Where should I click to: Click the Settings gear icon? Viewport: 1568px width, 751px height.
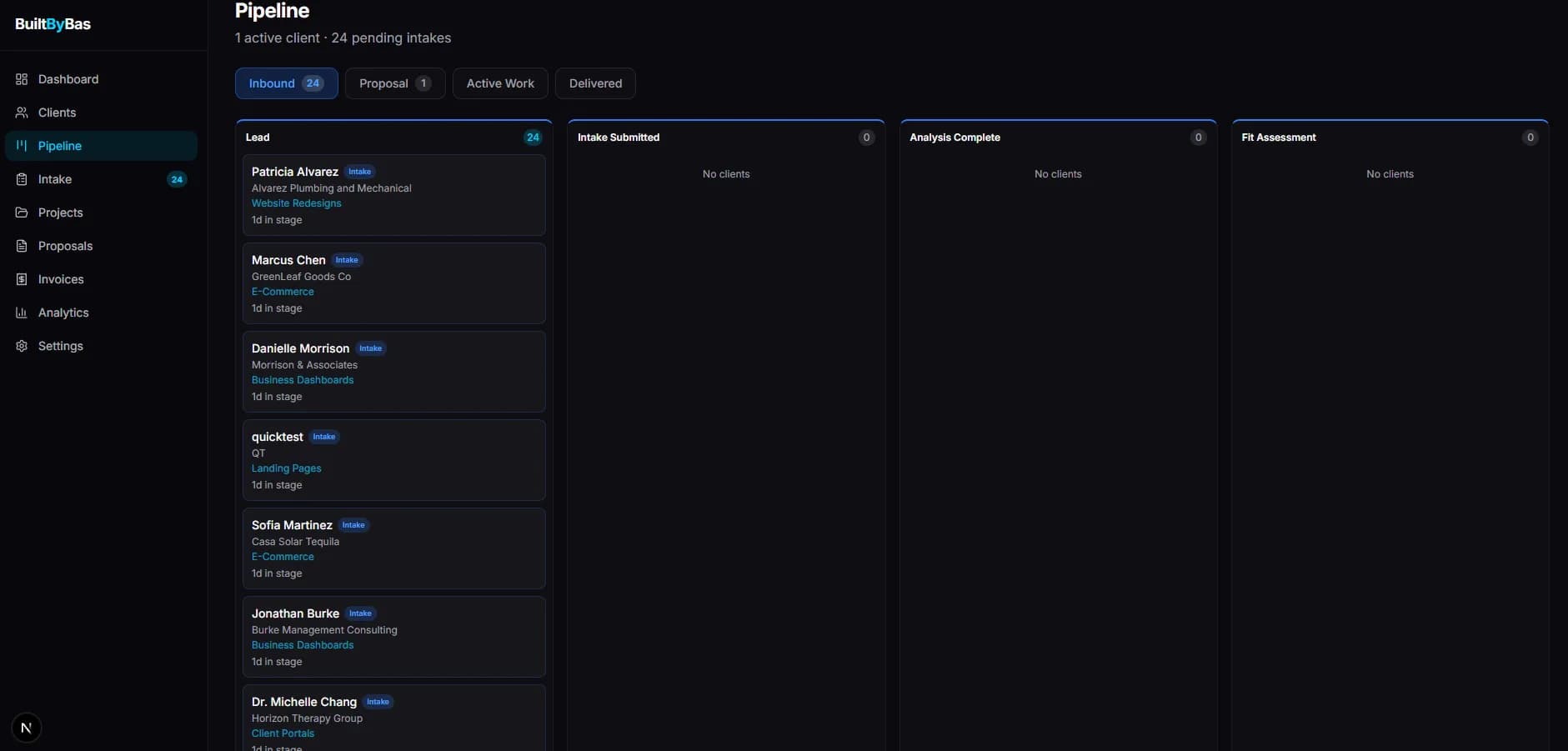(x=22, y=346)
